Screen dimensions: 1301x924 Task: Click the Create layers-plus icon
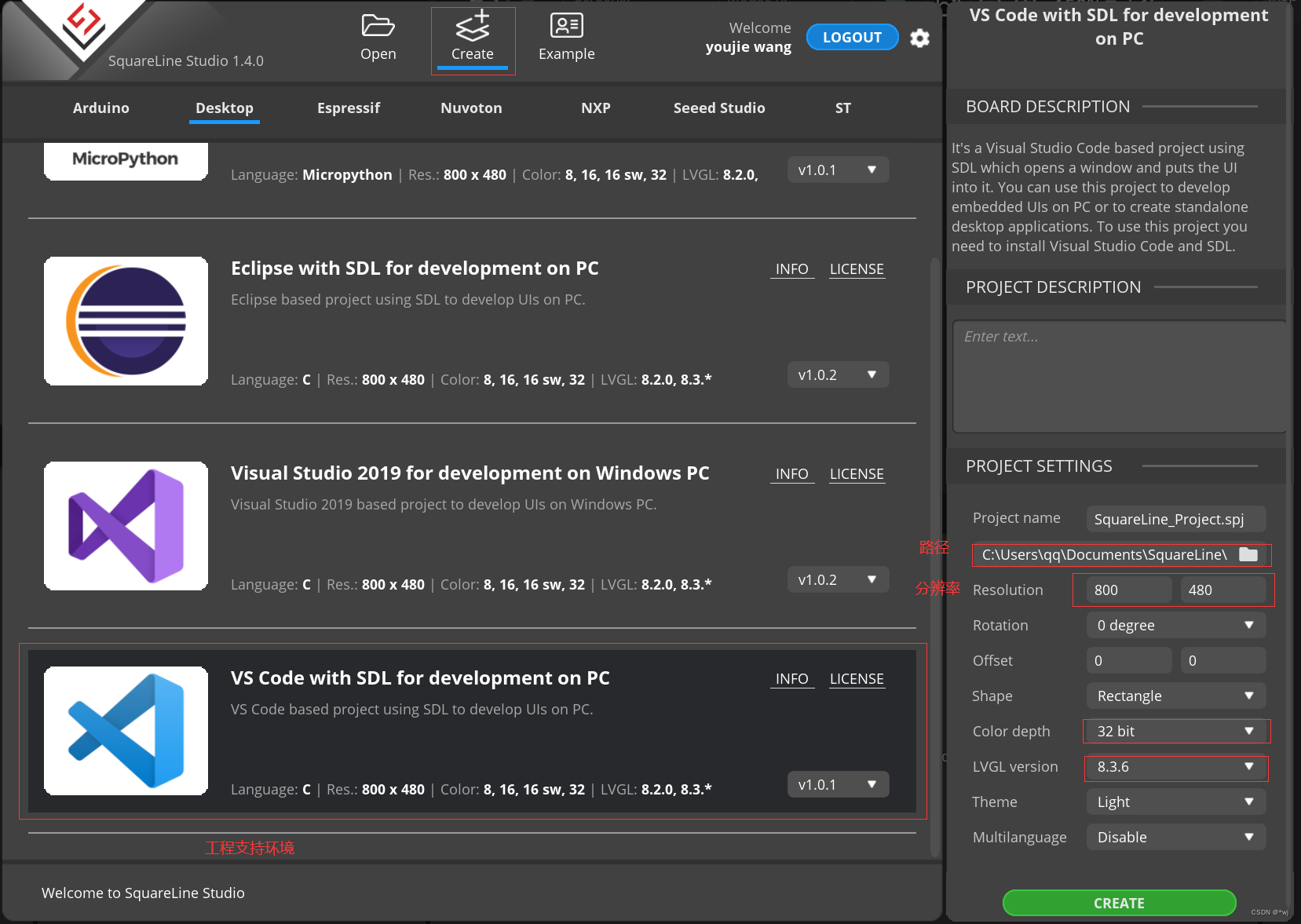[473, 26]
